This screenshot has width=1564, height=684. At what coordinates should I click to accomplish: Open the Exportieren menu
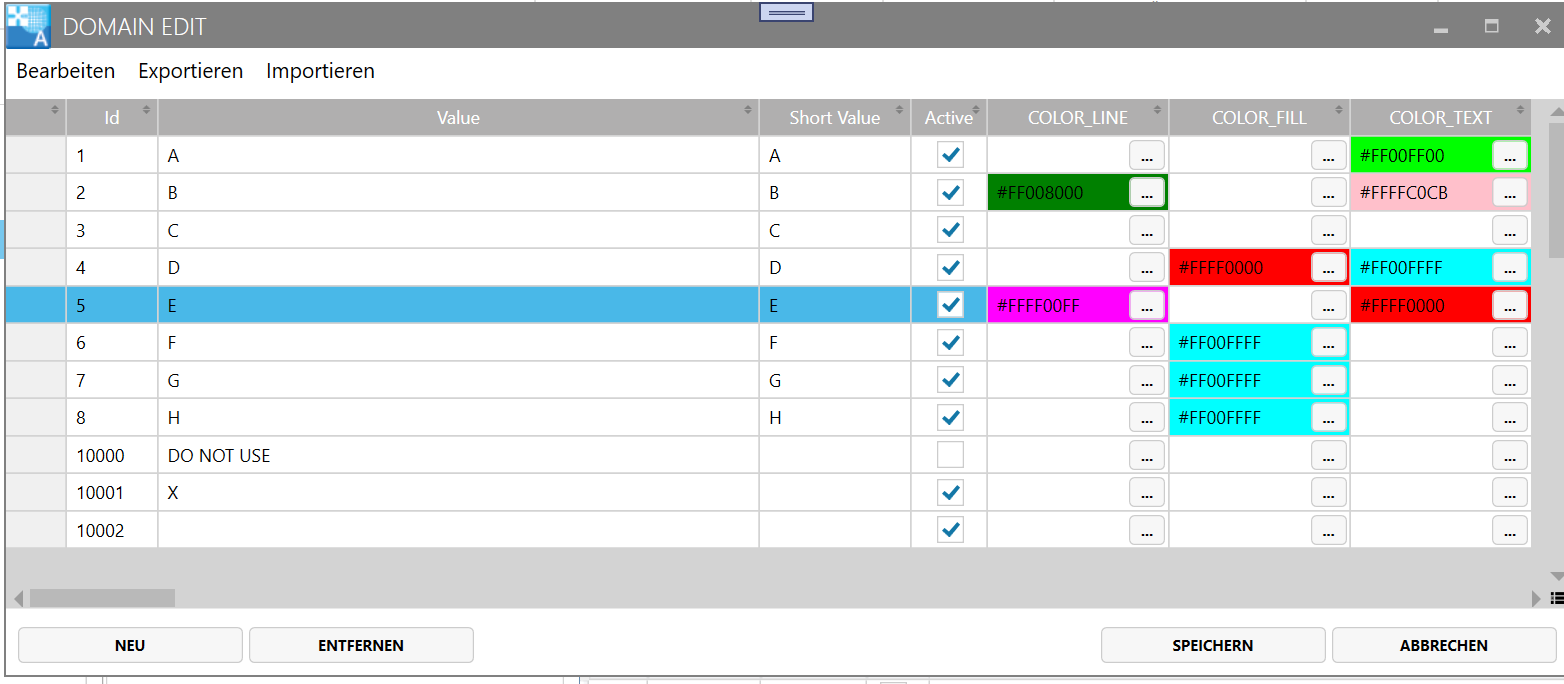[x=190, y=71]
